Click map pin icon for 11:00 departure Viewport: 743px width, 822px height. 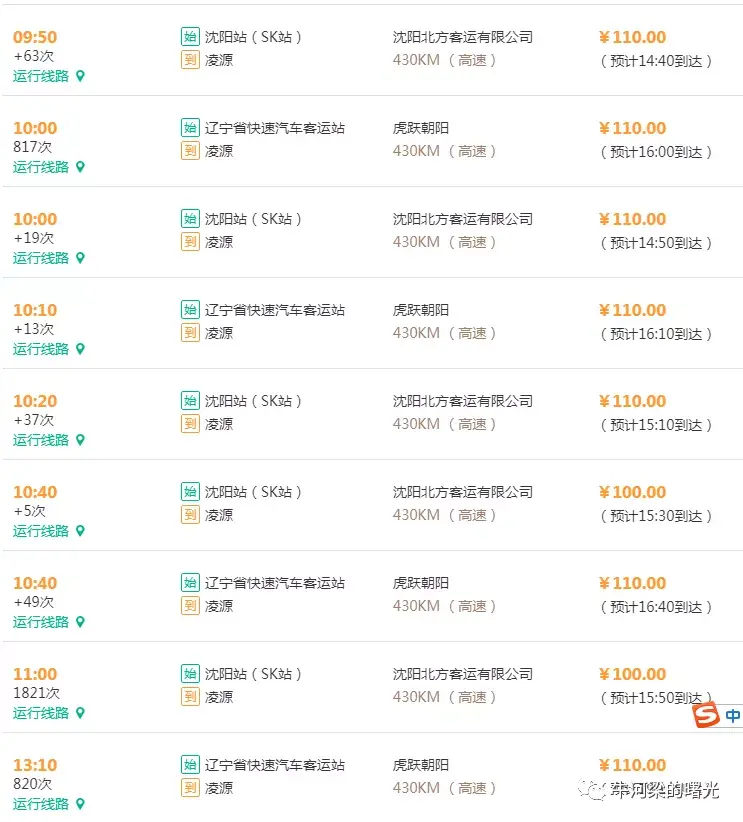tap(80, 713)
